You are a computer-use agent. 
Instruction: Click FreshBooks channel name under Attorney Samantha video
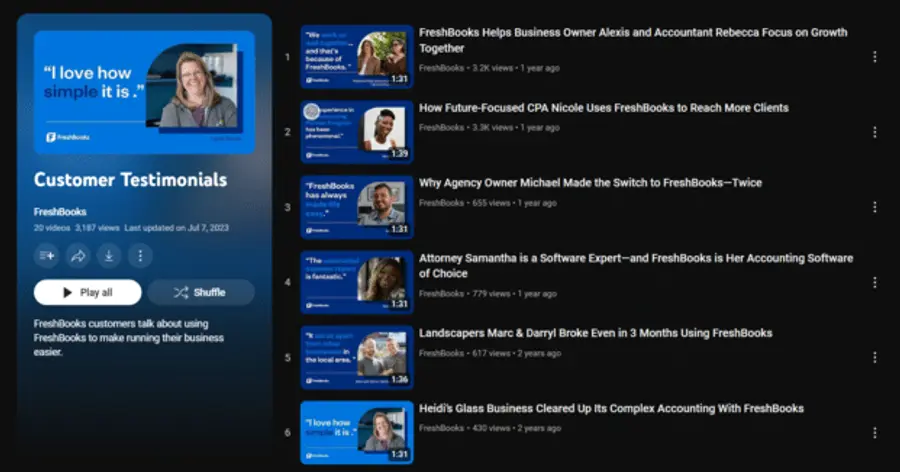point(441,293)
